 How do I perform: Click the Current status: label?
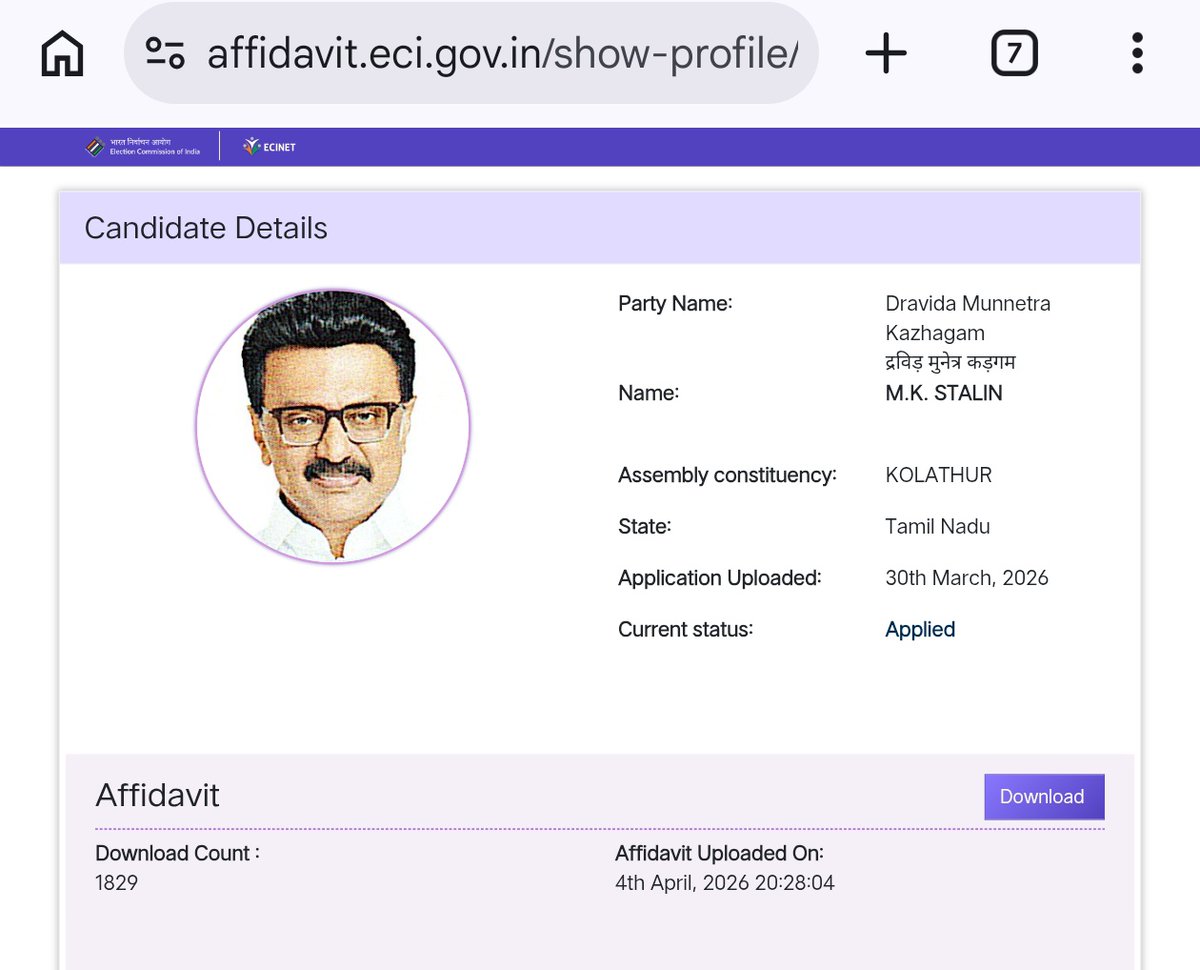(x=686, y=629)
